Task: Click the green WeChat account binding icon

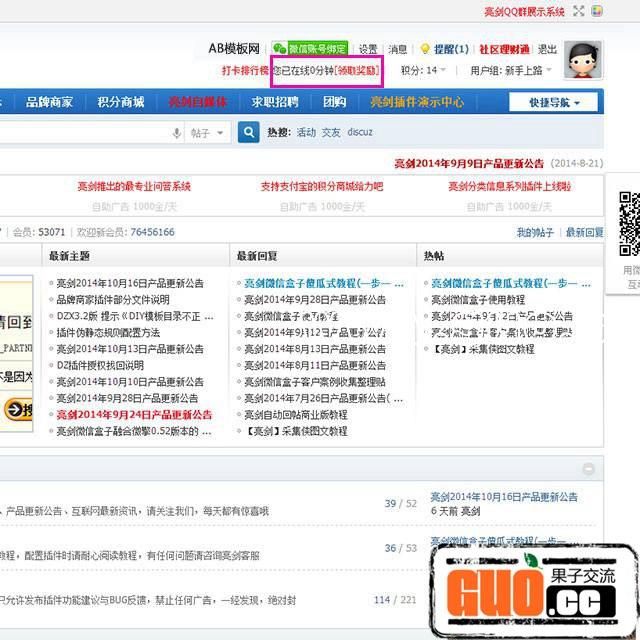Action: [279, 49]
